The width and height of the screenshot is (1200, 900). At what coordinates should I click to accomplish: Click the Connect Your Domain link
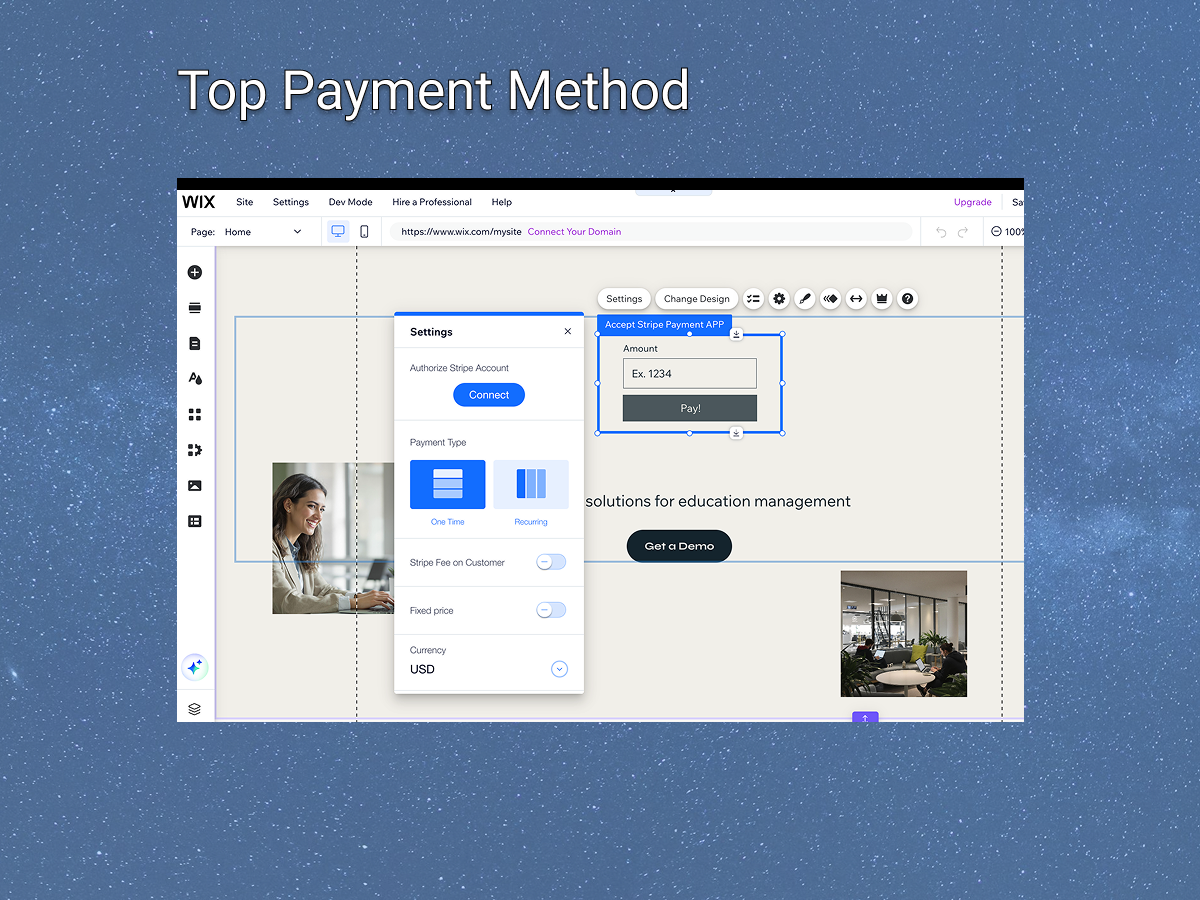point(575,232)
